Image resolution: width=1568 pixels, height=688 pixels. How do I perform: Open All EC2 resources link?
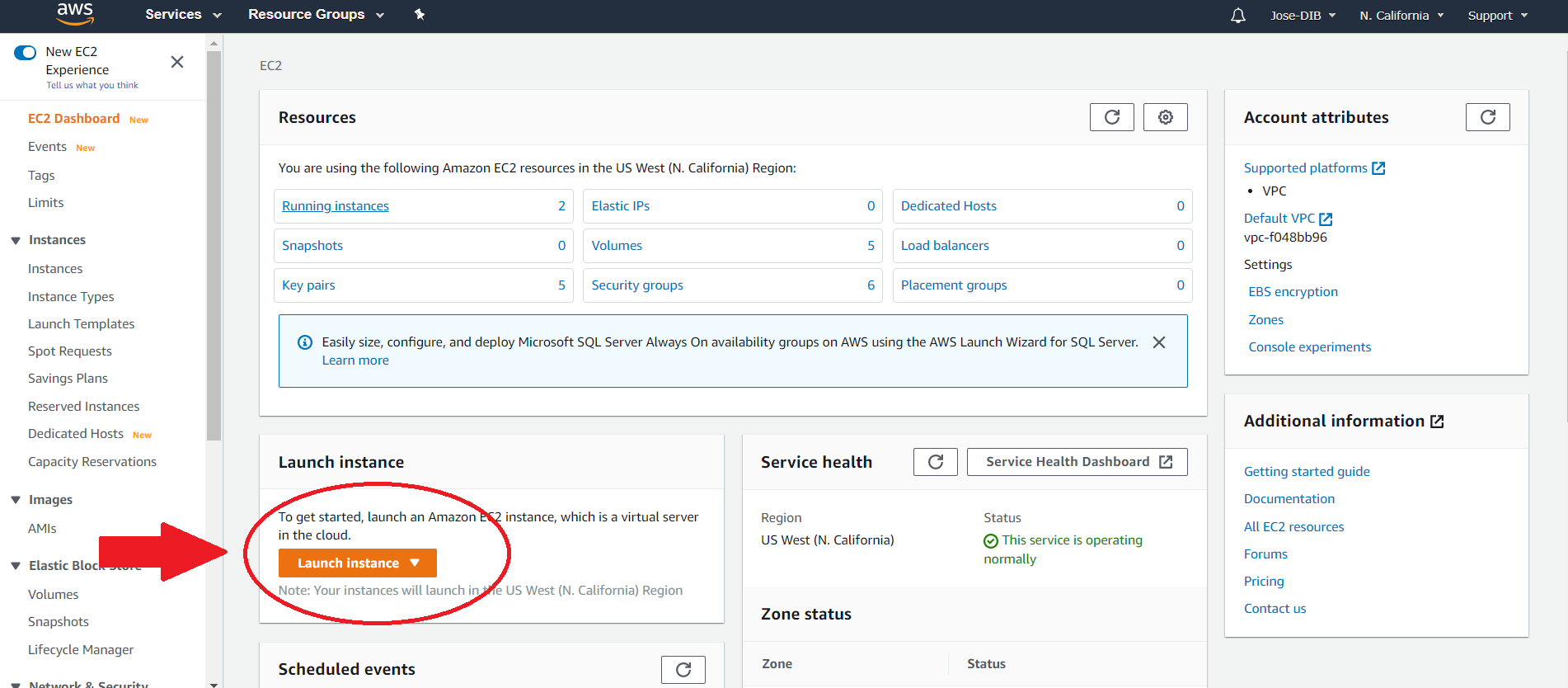1293,527
